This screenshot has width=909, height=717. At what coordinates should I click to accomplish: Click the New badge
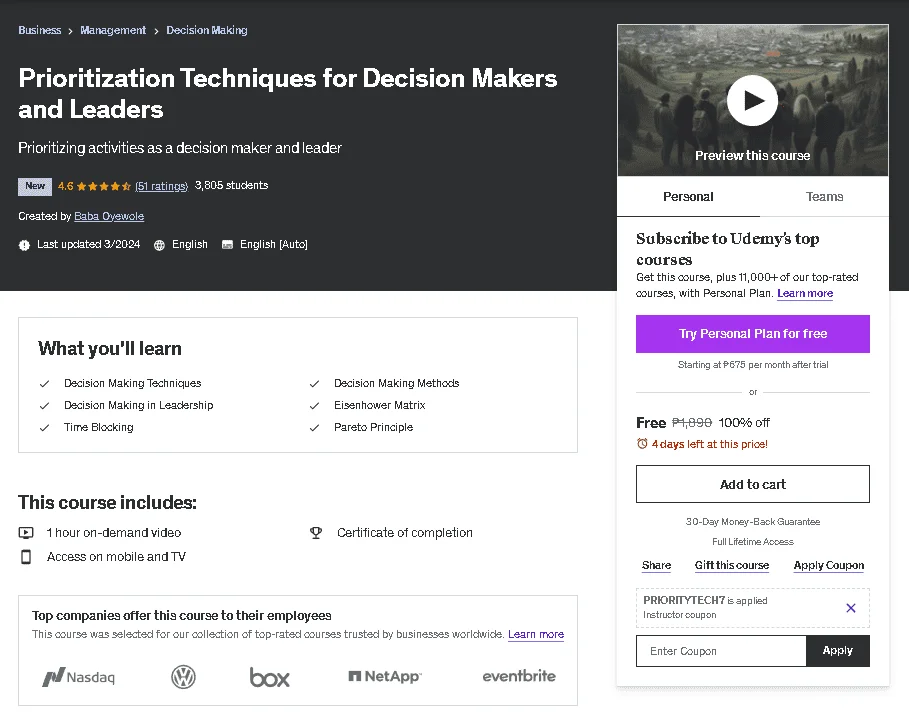click(x=35, y=186)
